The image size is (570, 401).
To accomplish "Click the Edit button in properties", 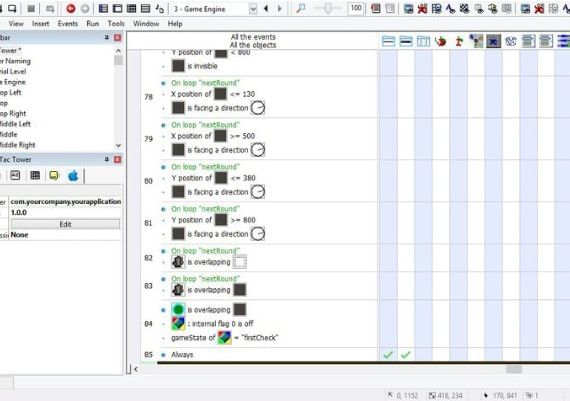I will point(65,224).
